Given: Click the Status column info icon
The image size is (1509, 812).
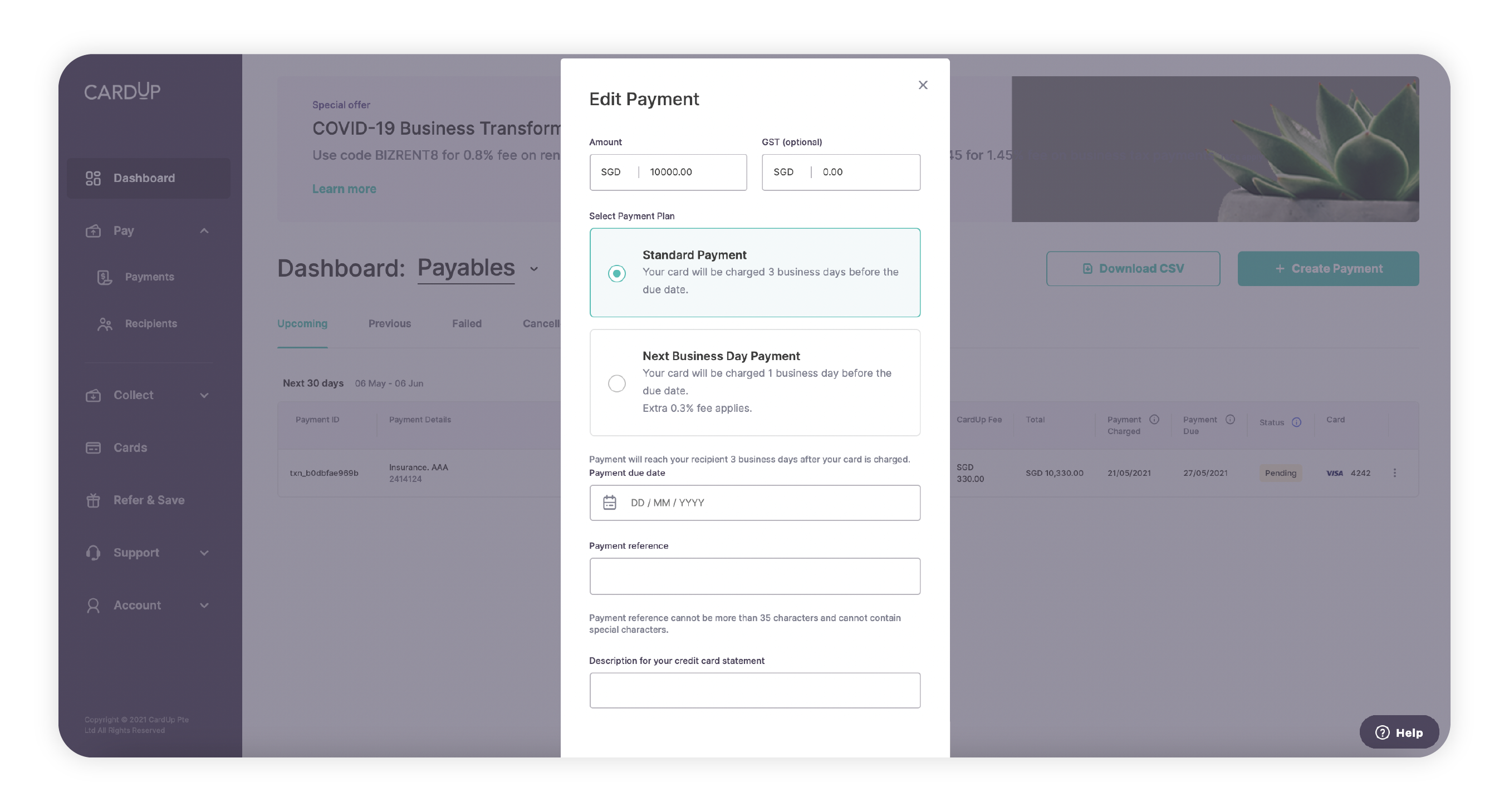Looking at the screenshot, I should [1296, 422].
